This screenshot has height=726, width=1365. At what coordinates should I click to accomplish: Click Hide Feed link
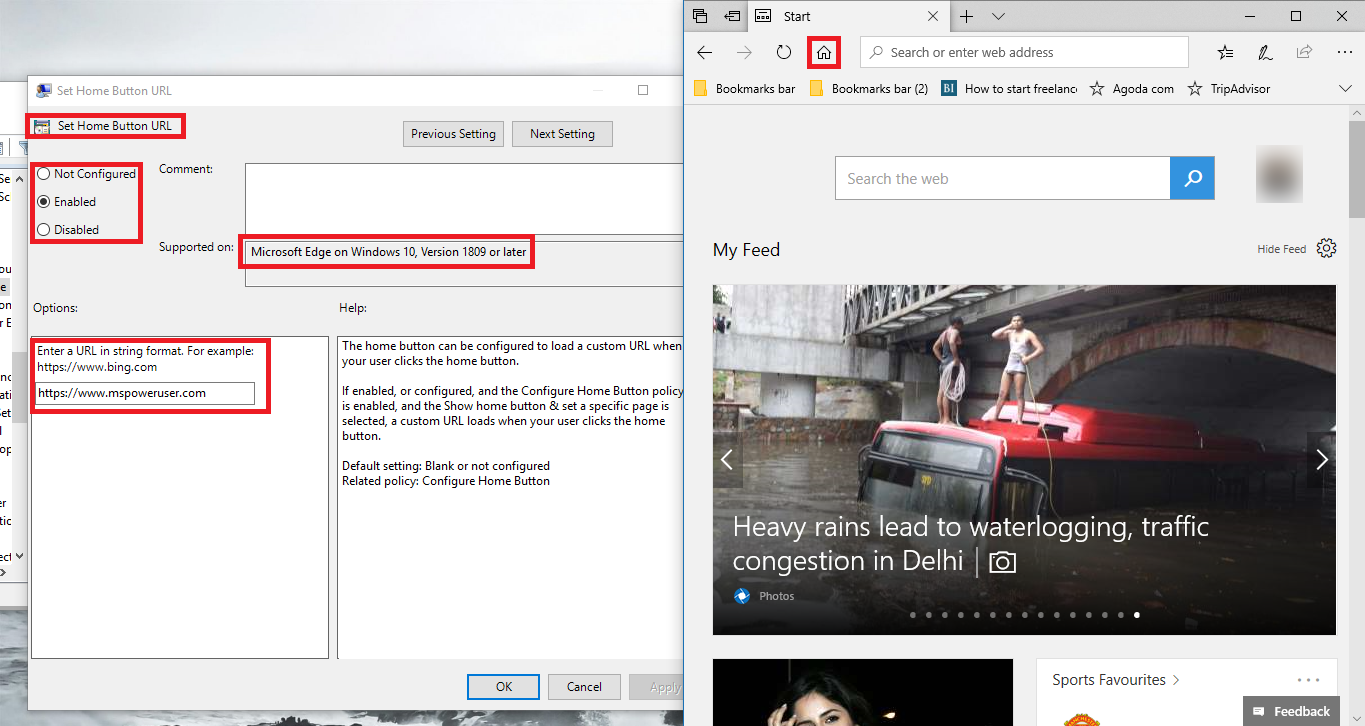tap(1282, 249)
